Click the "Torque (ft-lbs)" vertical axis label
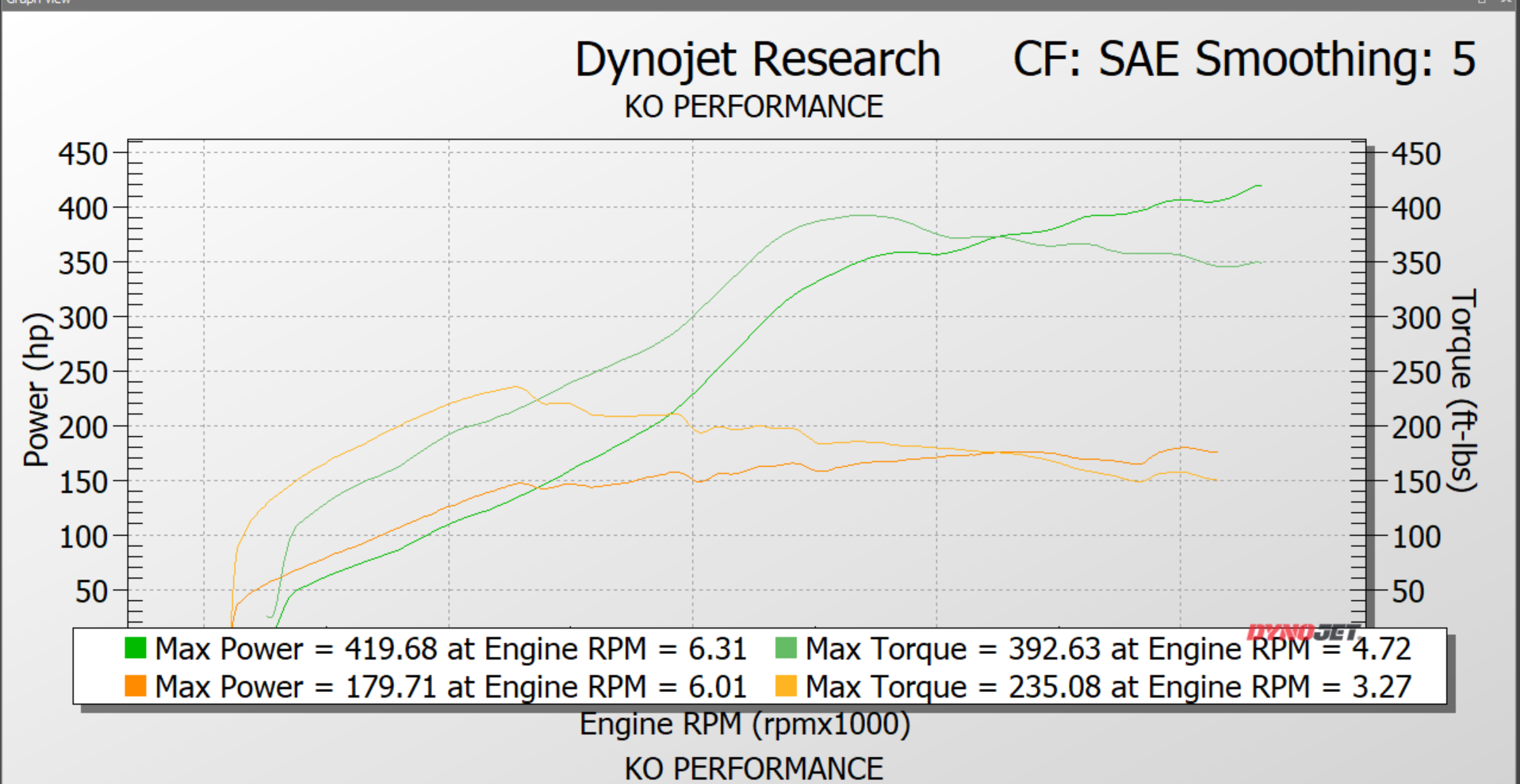The width and height of the screenshot is (1520, 784). coord(1464,390)
